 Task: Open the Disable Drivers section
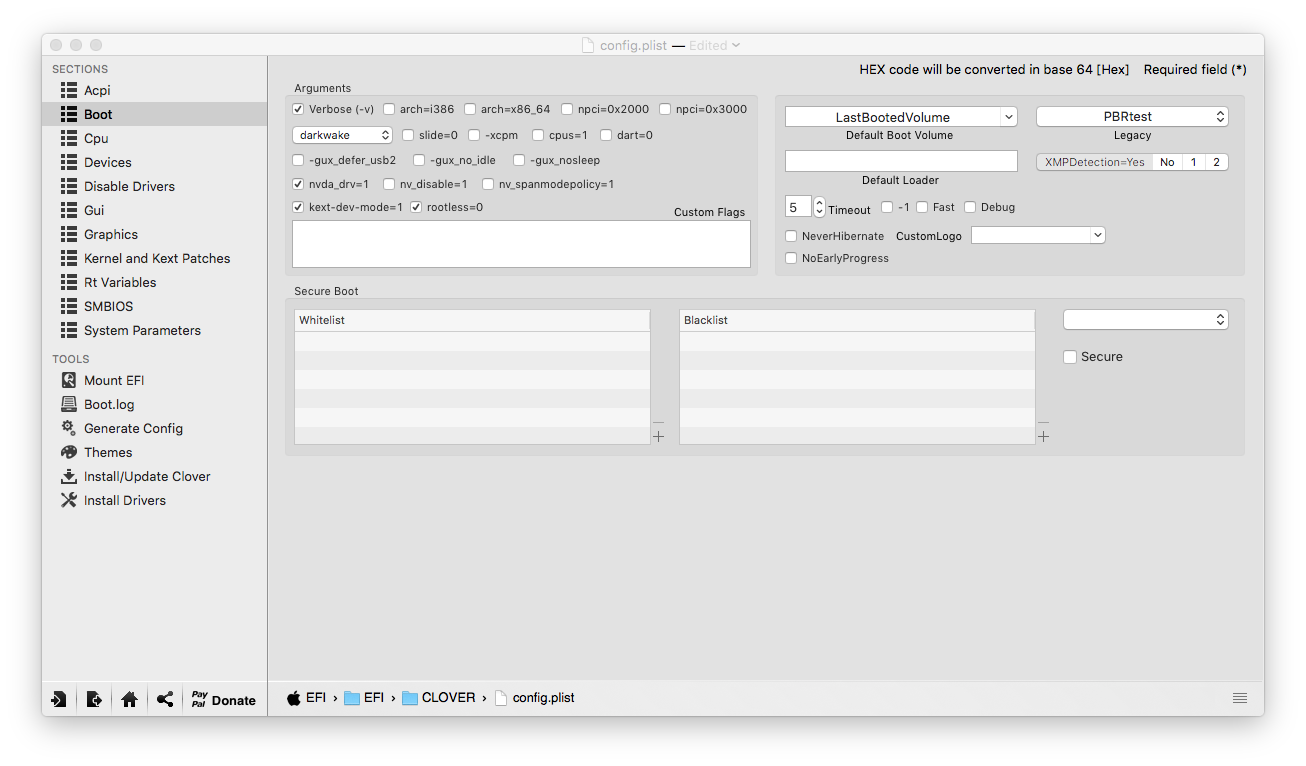coord(154,186)
